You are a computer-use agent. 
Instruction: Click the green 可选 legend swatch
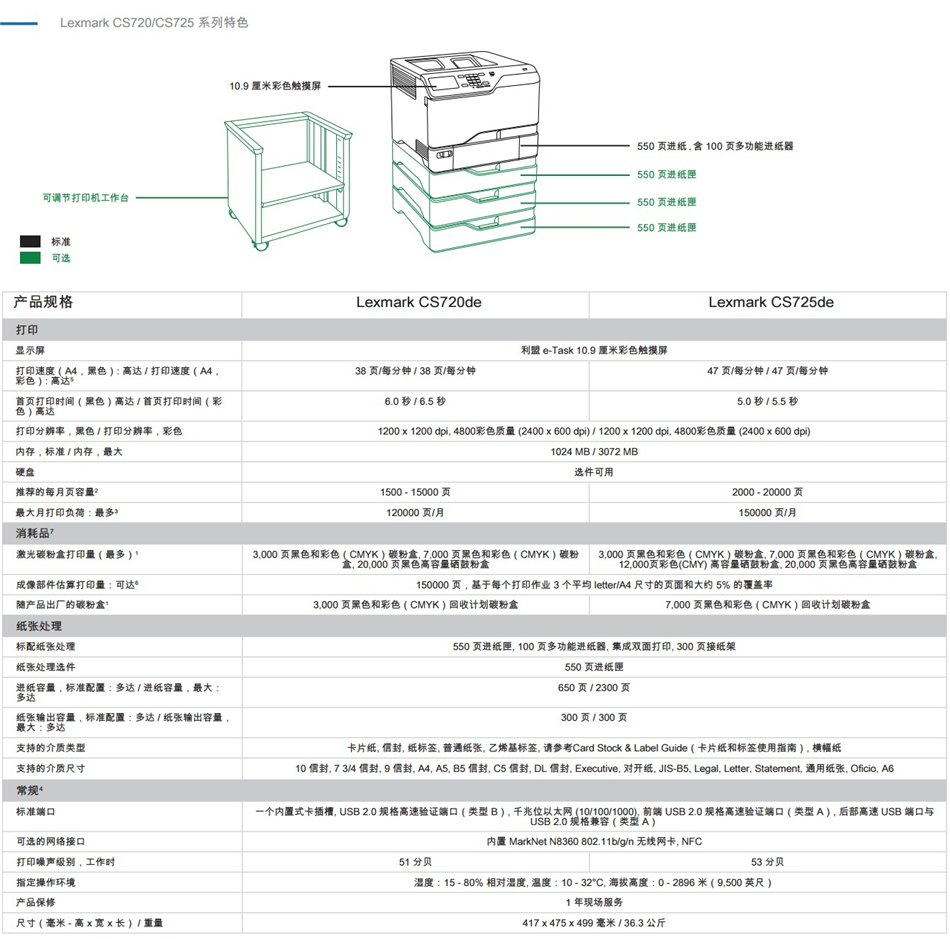[x=30, y=257]
